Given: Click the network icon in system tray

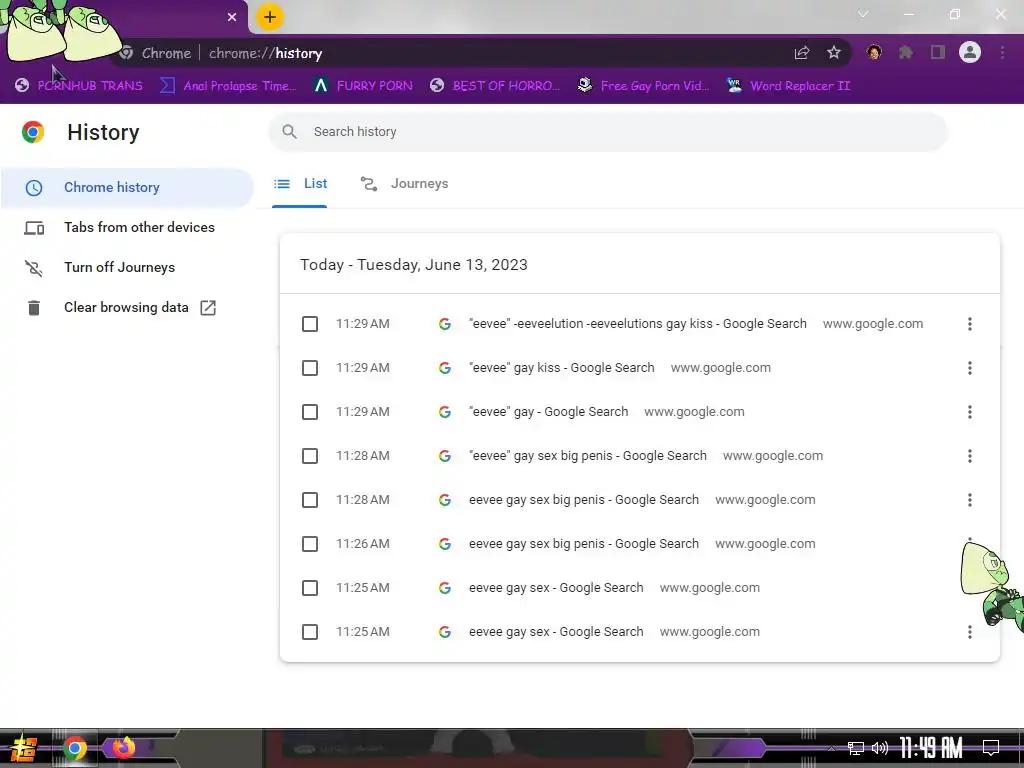Looking at the screenshot, I should [856, 748].
